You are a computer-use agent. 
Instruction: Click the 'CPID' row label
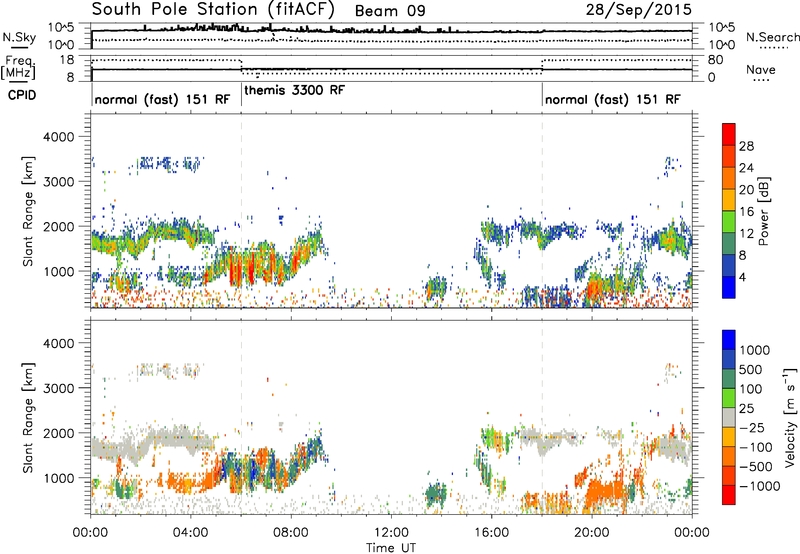(x=22, y=95)
